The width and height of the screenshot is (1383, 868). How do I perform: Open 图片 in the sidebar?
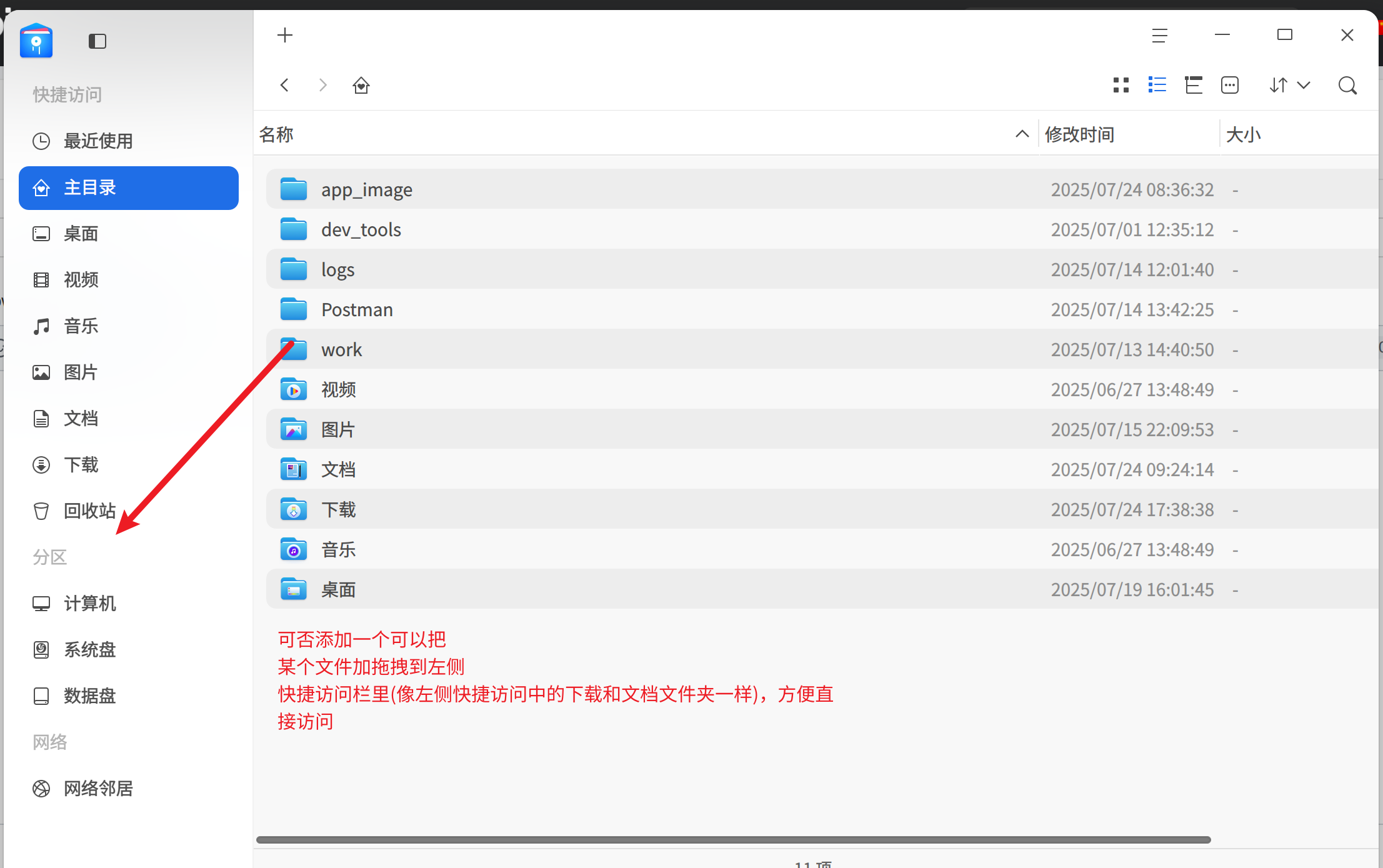[x=129, y=372]
